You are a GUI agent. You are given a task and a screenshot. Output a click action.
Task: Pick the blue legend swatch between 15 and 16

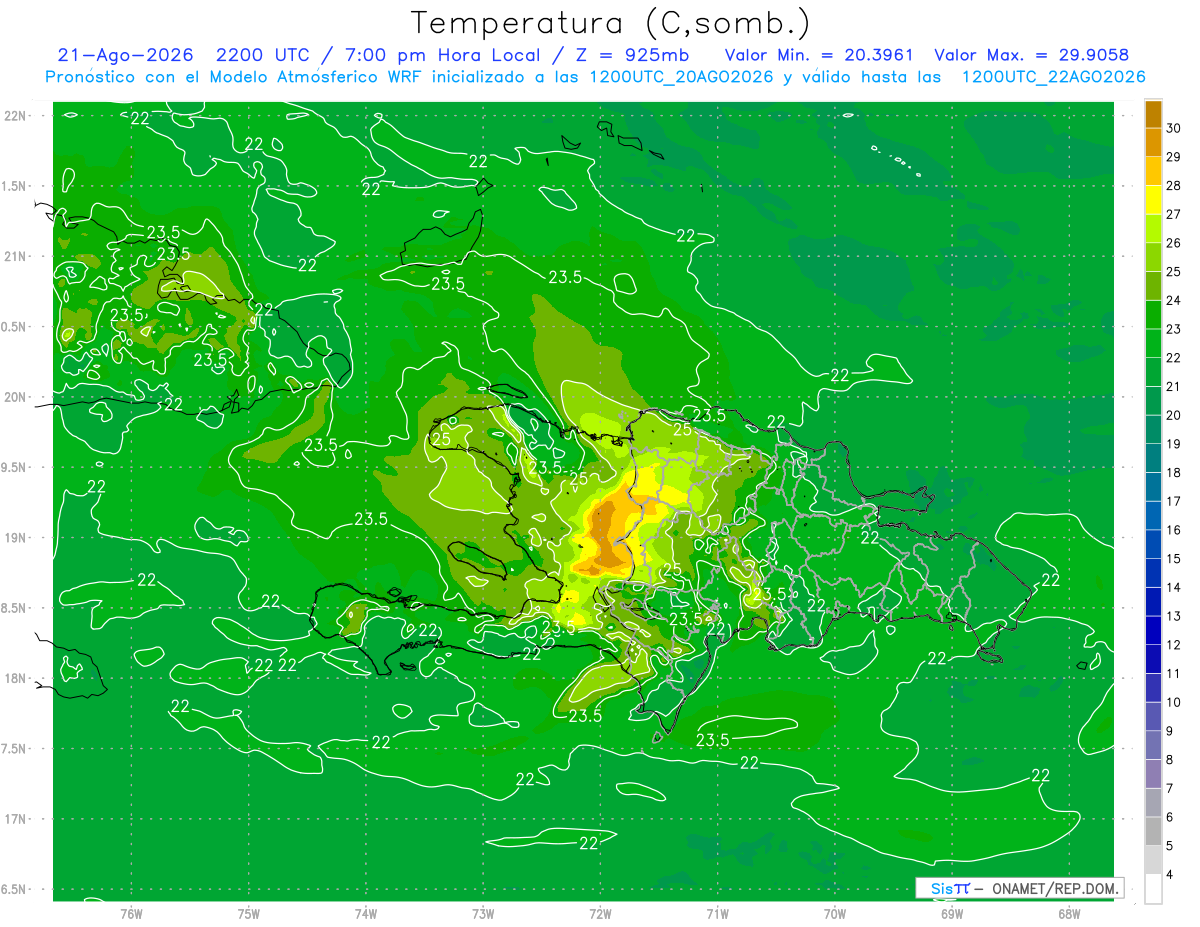(x=1153, y=544)
